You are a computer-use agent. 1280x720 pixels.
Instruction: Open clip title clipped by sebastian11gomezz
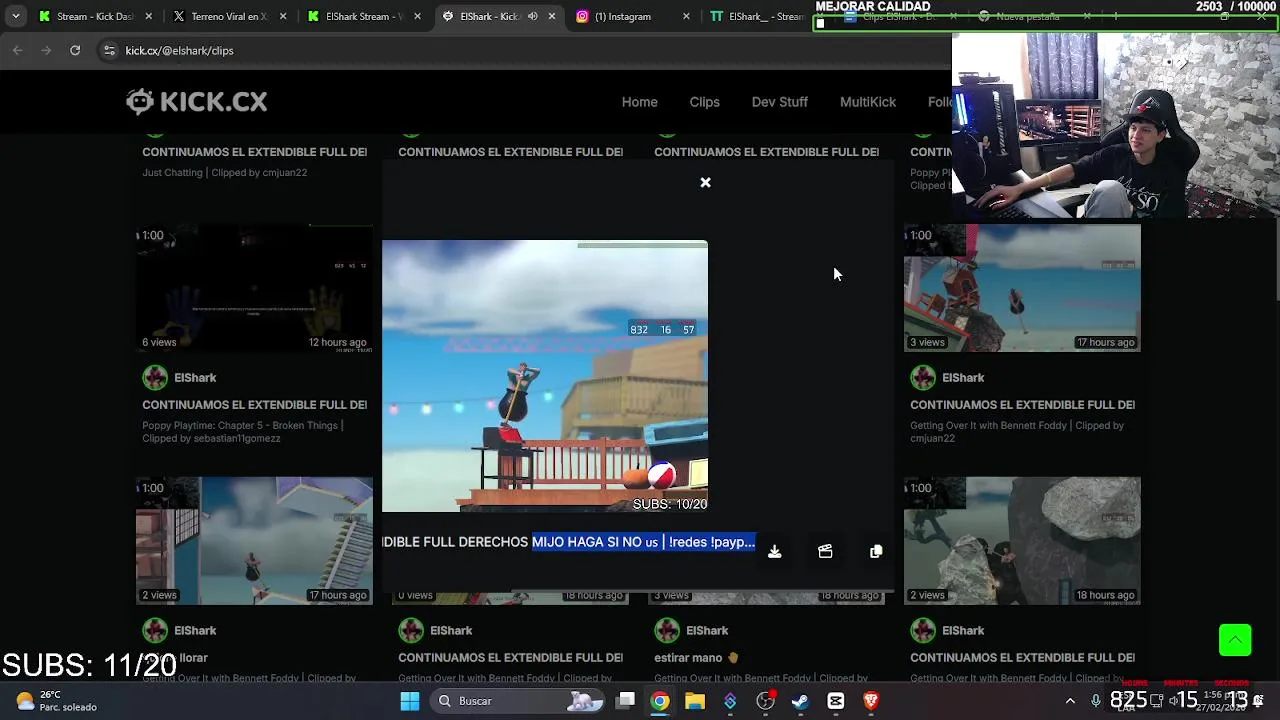coord(254,405)
